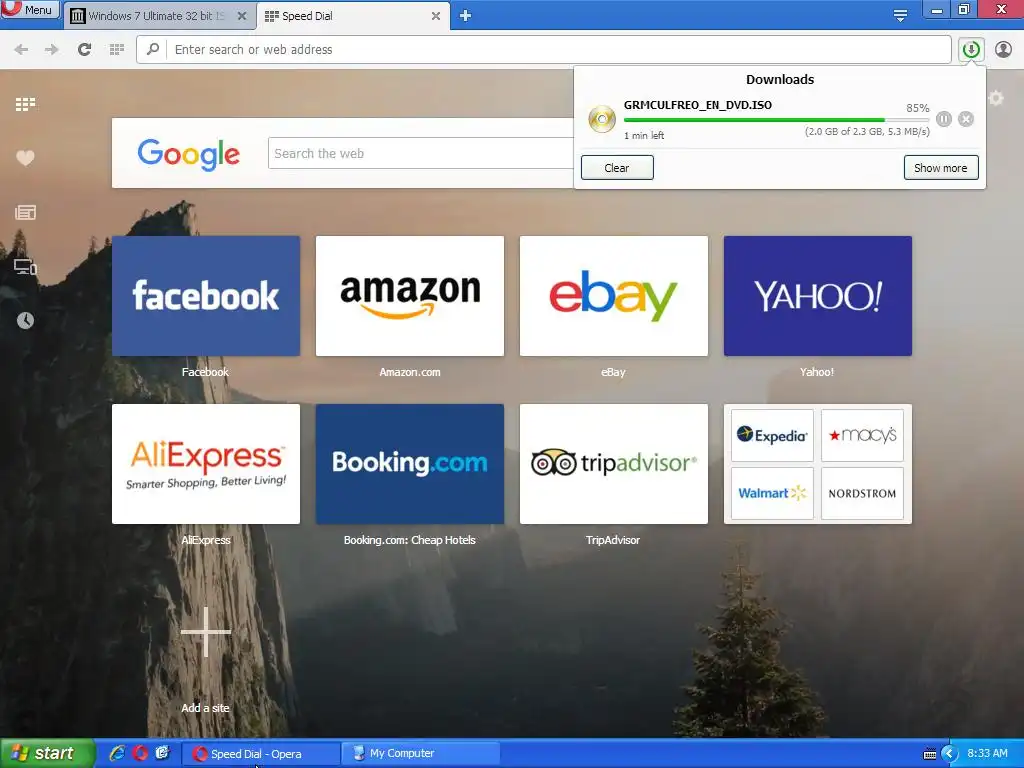Open the Facebook speed dial tile
This screenshot has width=1024, height=768.
[x=206, y=296]
